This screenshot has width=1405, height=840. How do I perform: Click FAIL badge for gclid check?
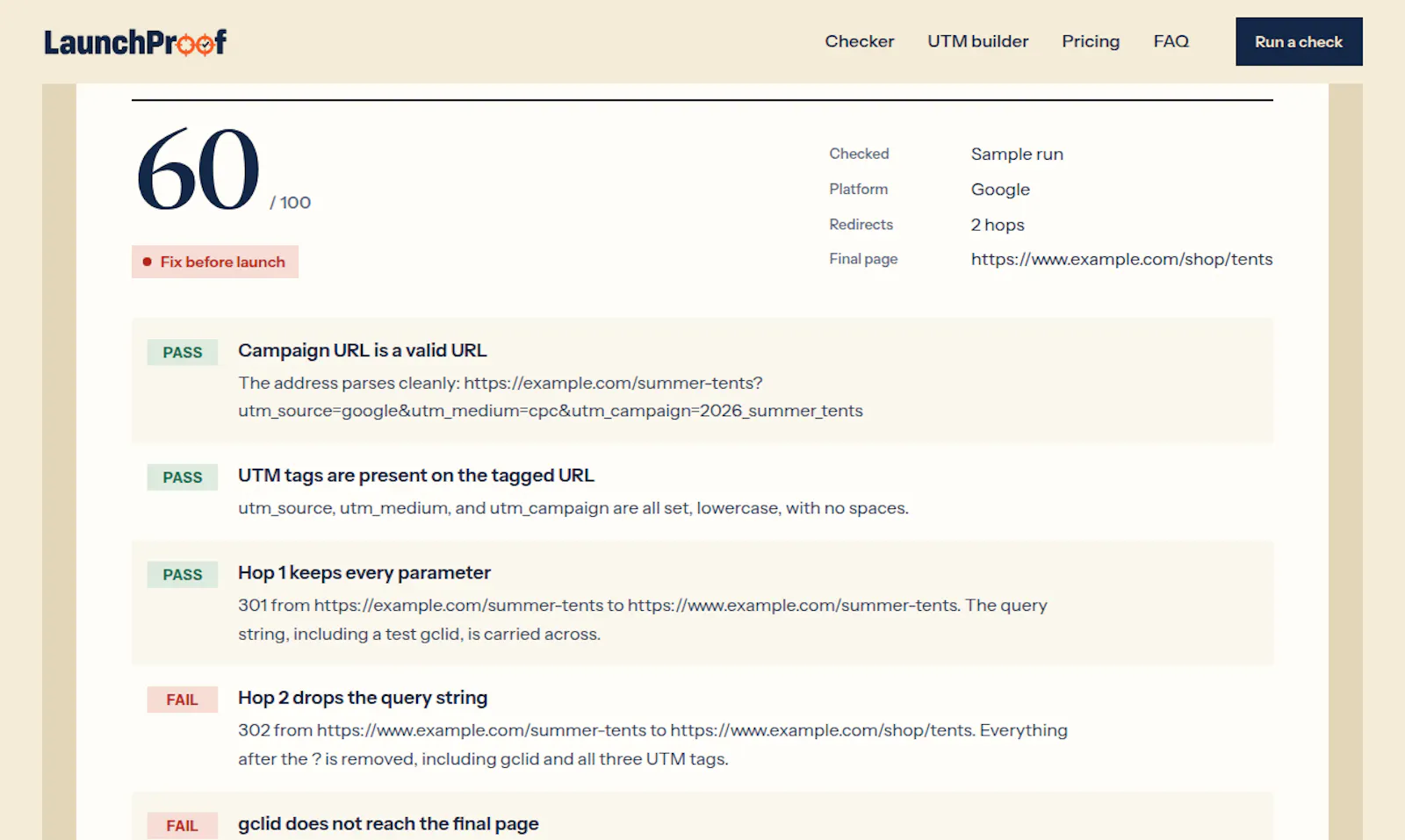tap(182, 825)
